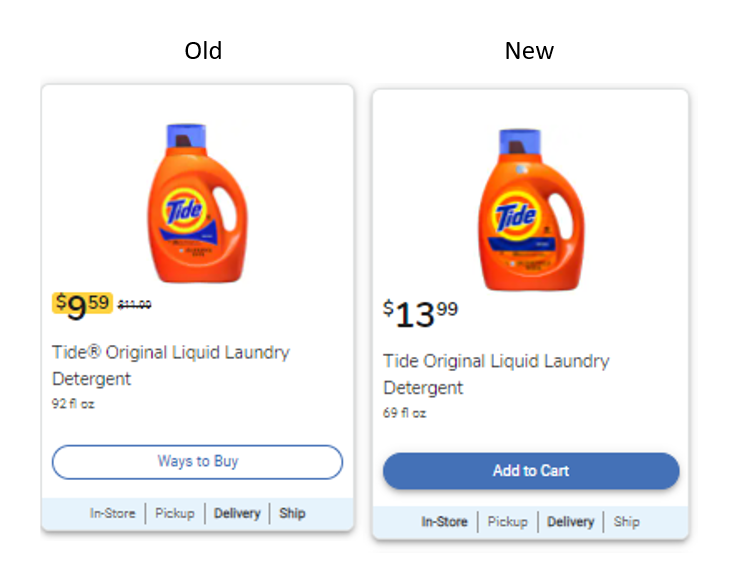Click the yellow highlighted $9.59 sale price

[82, 304]
